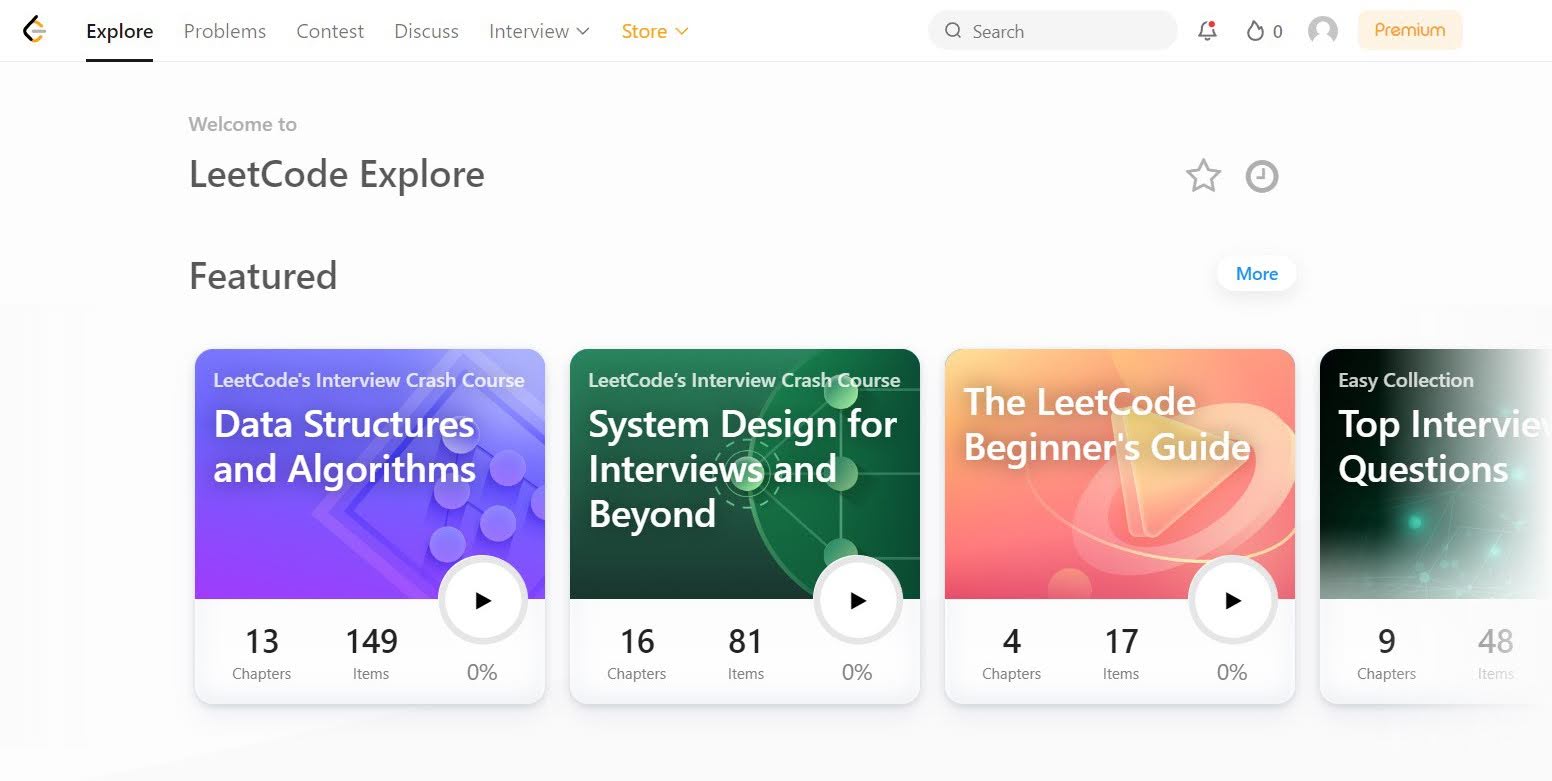Expand the Store dropdown menu
Image resolution: width=1552 pixels, height=781 pixels.
tap(655, 31)
